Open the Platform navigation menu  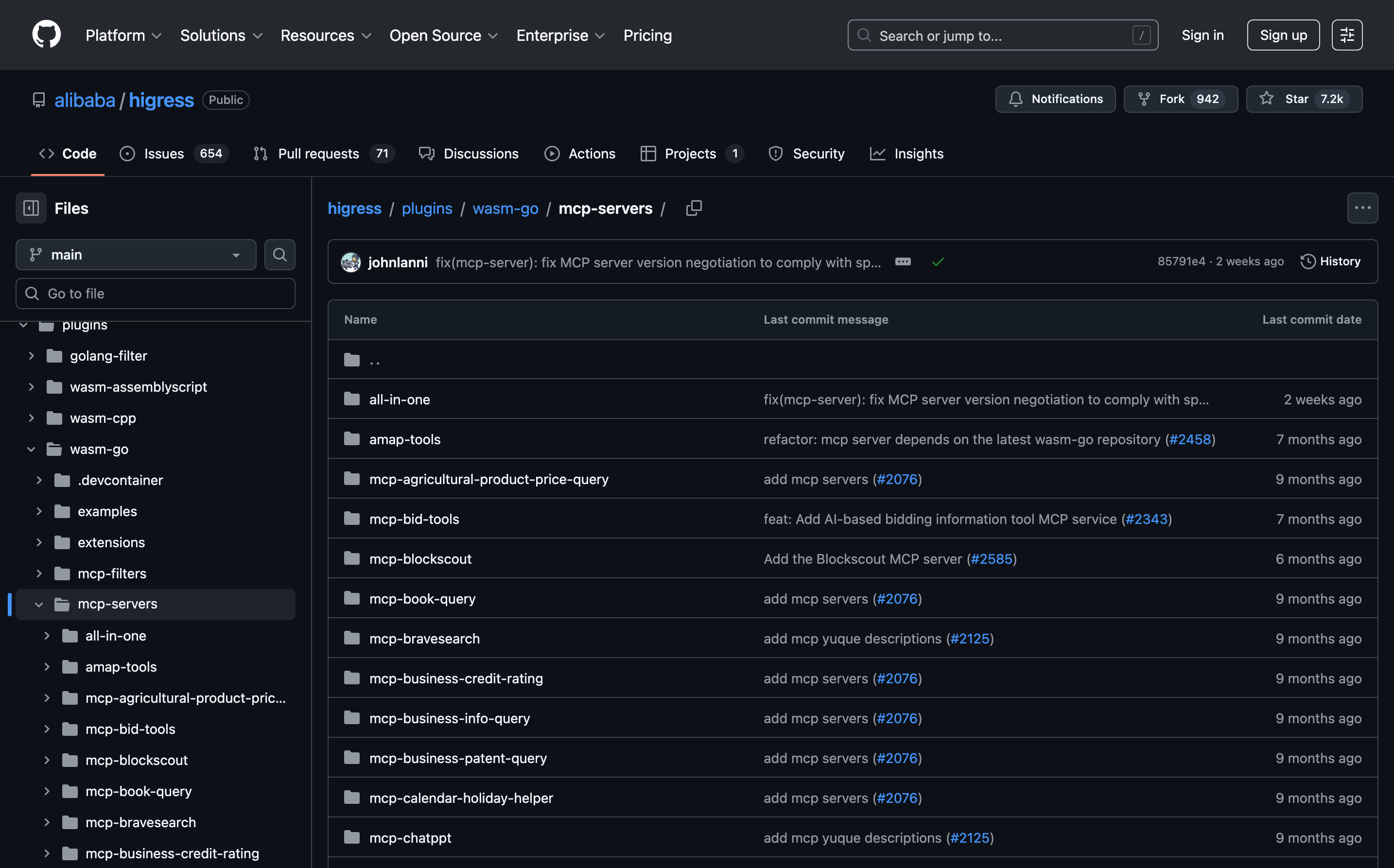(x=123, y=35)
